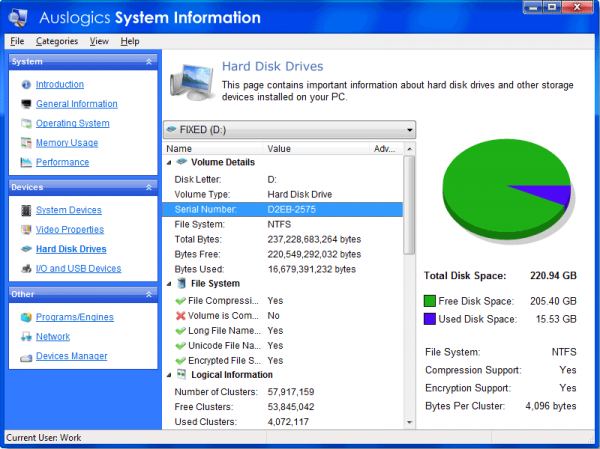This screenshot has width=600, height=449.
Task: Open the Categories menu
Action: pyautogui.click(x=56, y=41)
